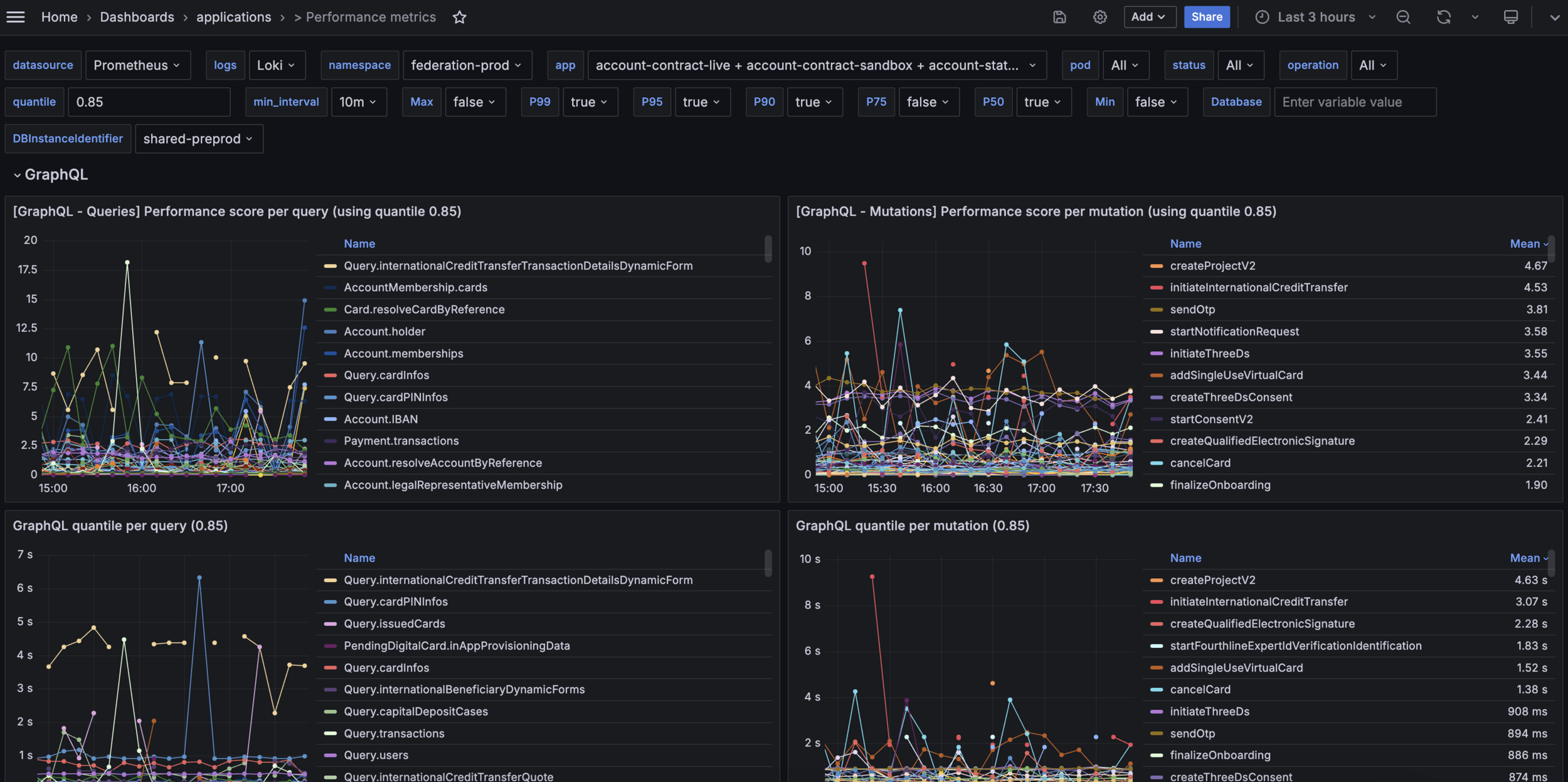Click the save dashboard icon
Viewport: 1568px width, 782px height.
coord(1059,17)
